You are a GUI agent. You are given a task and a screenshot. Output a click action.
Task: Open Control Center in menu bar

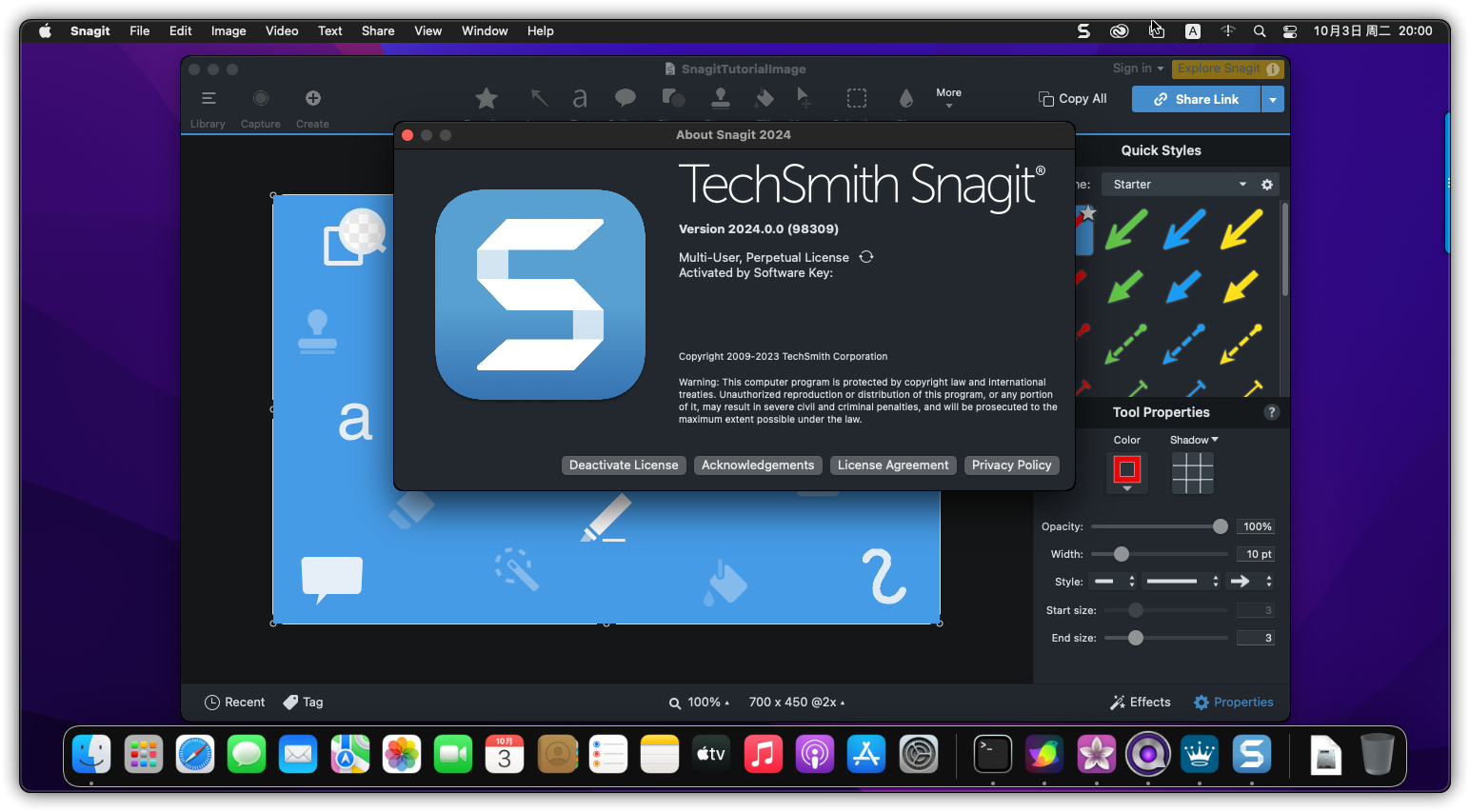tap(1290, 31)
